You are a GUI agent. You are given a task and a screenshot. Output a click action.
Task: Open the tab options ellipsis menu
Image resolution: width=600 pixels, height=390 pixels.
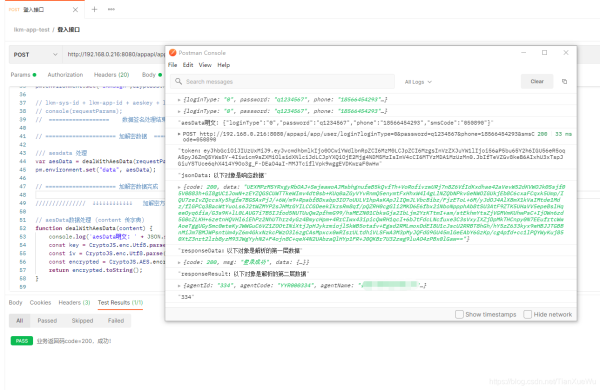[x=111, y=10]
